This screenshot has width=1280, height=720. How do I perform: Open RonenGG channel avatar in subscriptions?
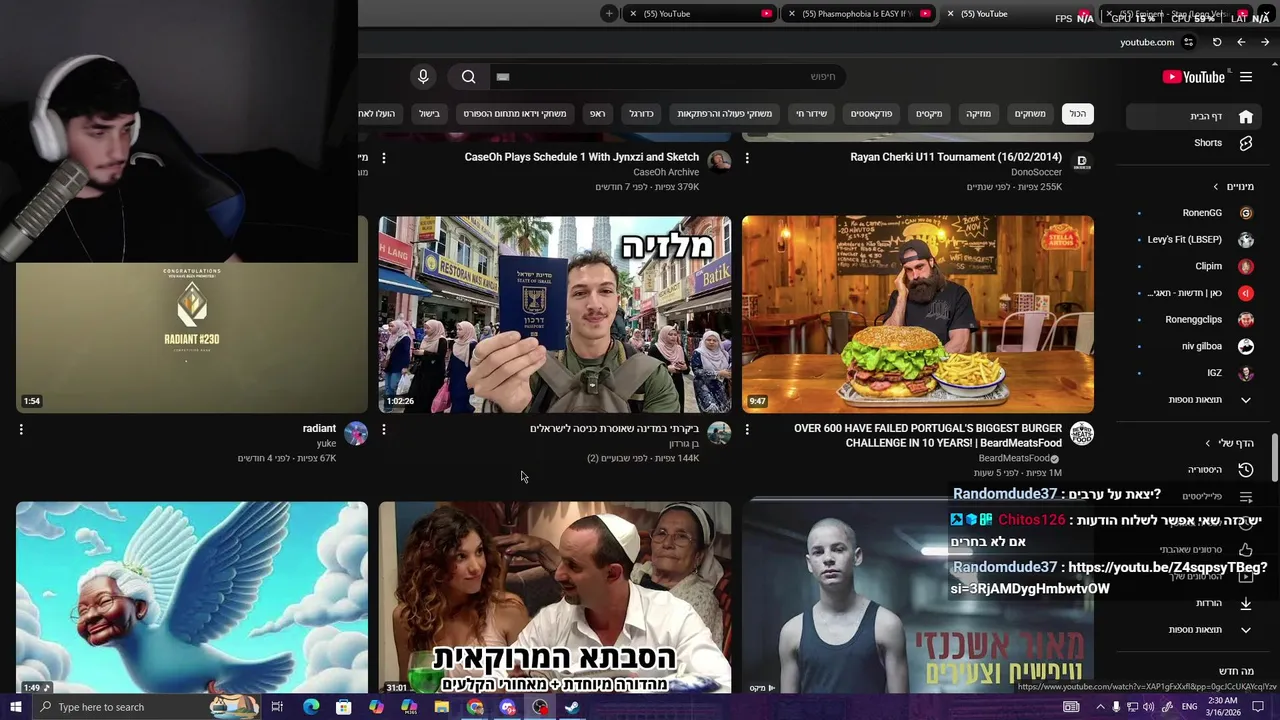click(x=1246, y=213)
